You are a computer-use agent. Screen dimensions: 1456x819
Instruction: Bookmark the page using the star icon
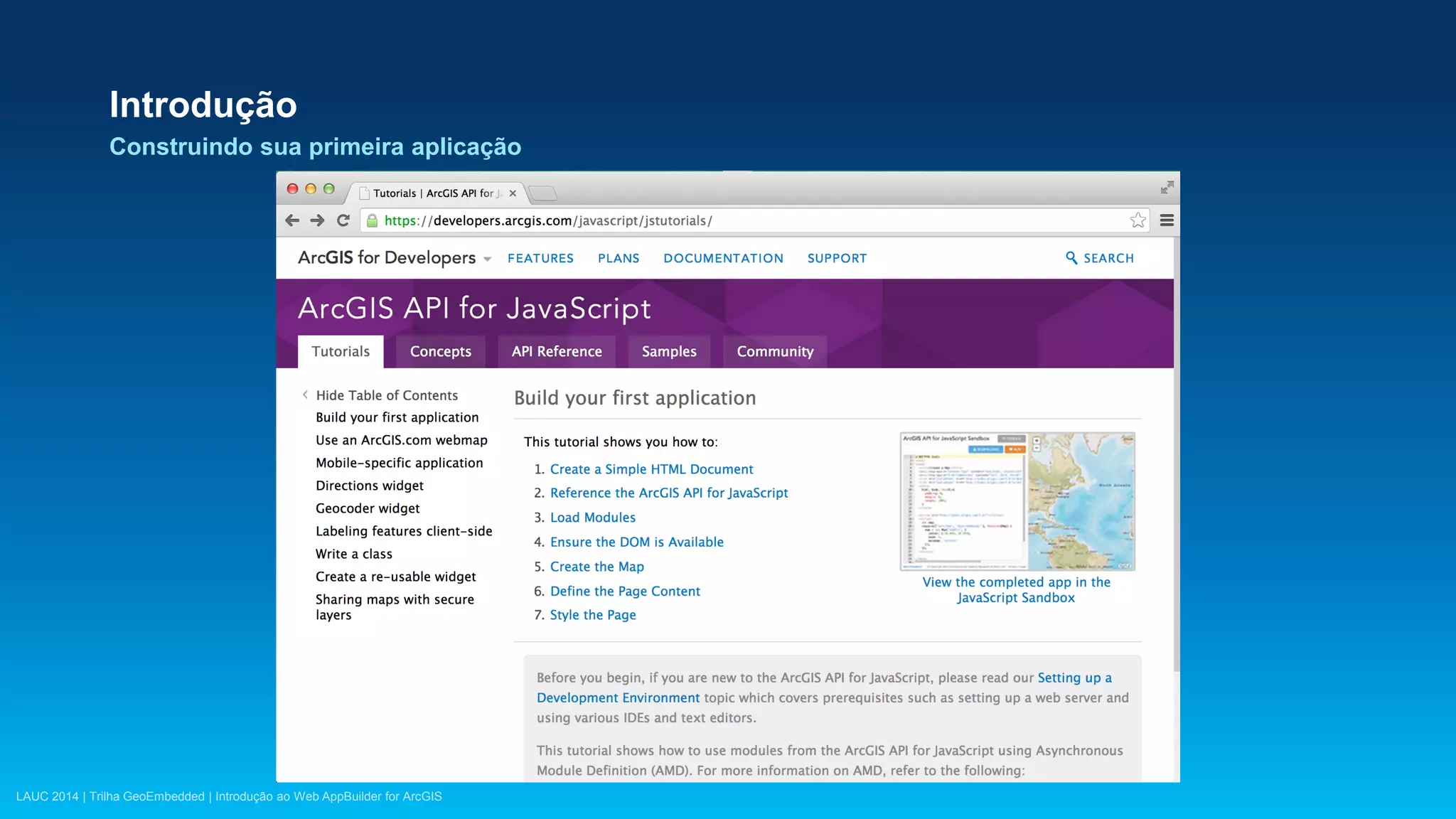pyautogui.click(x=1138, y=220)
